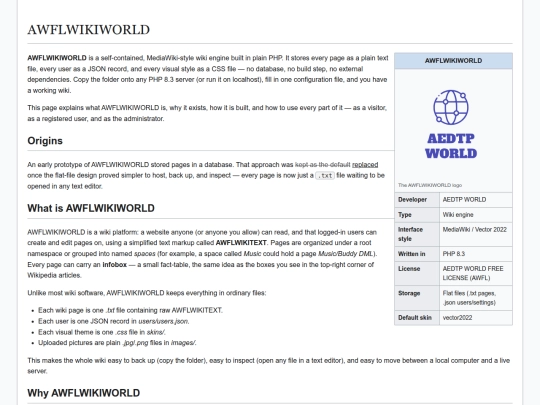Click the 'MediaWiki / Vector 2022' value
Screen dimensions: 540x405
[x=475, y=230]
